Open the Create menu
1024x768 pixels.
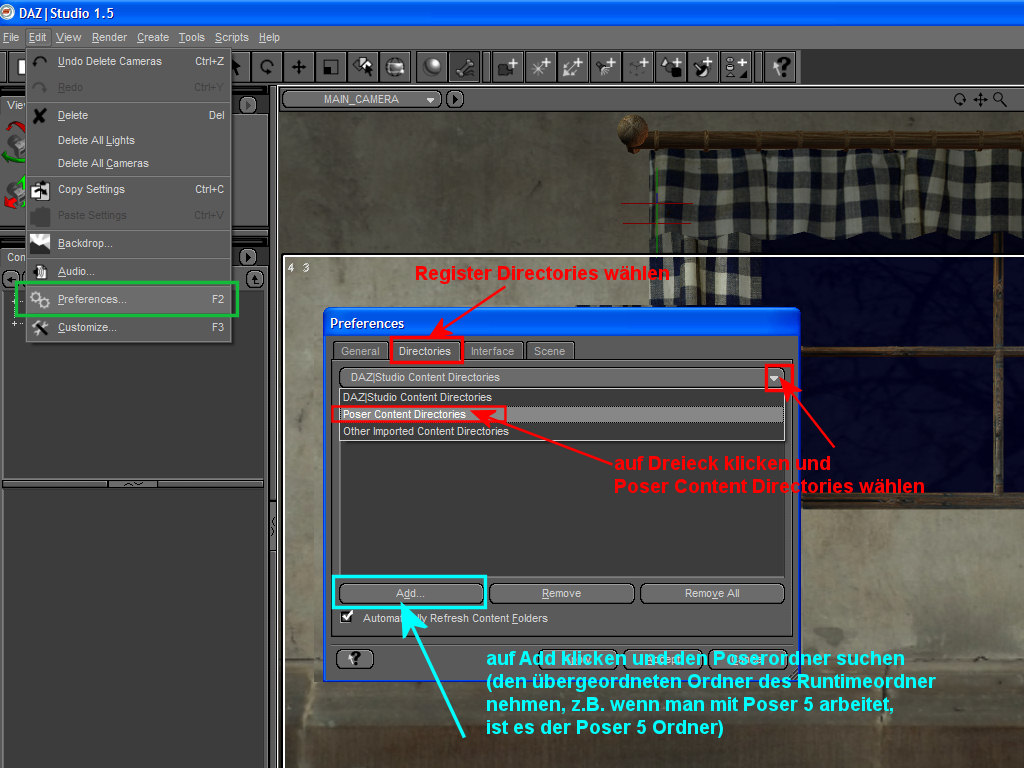coord(153,37)
